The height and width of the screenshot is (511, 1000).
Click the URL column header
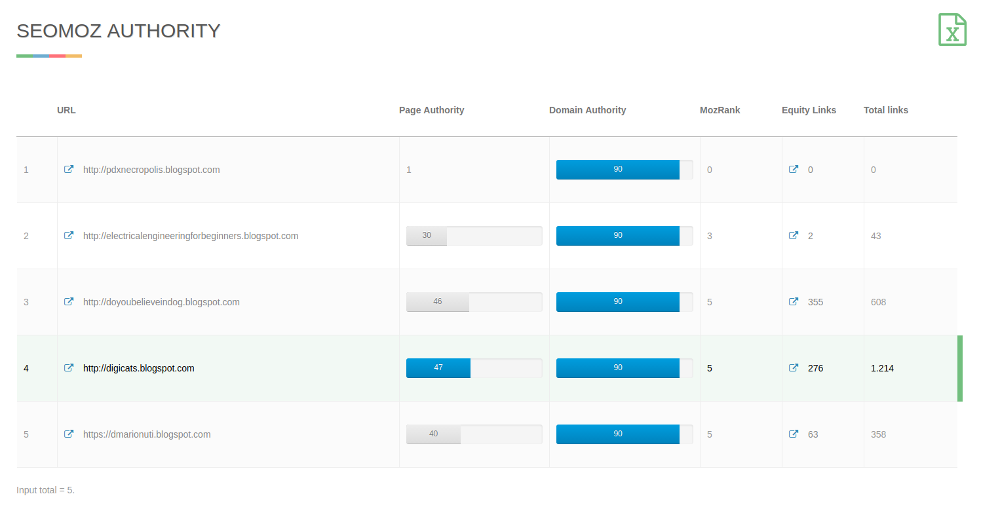[x=66, y=110]
